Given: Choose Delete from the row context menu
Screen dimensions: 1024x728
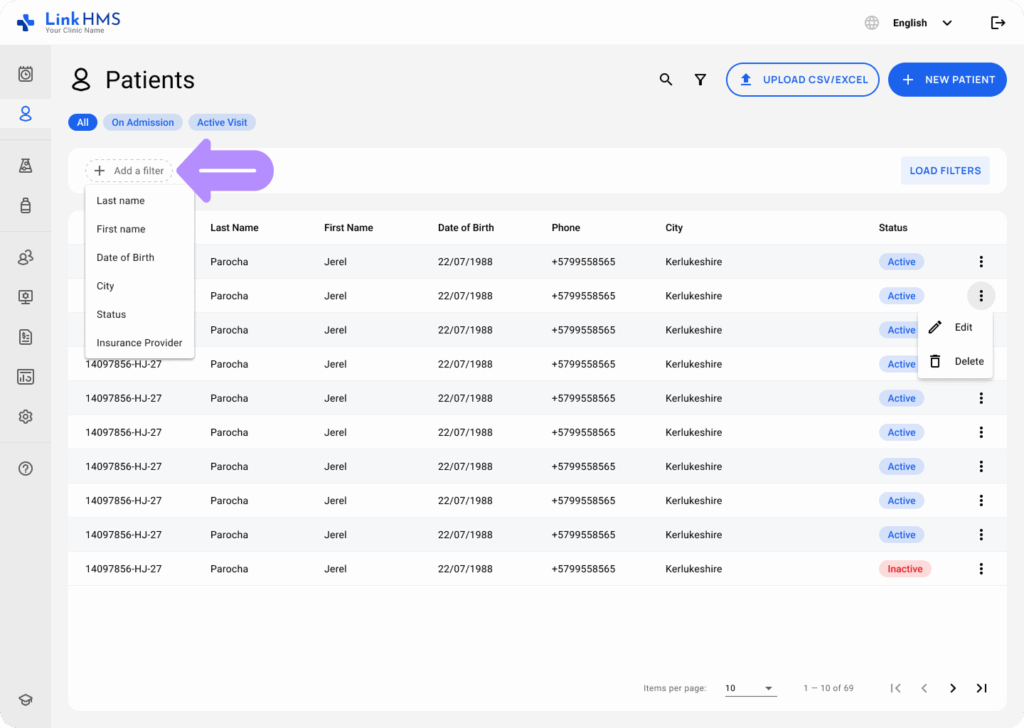Looking at the screenshot, I should pyautogui.click(x=957, y=361).
